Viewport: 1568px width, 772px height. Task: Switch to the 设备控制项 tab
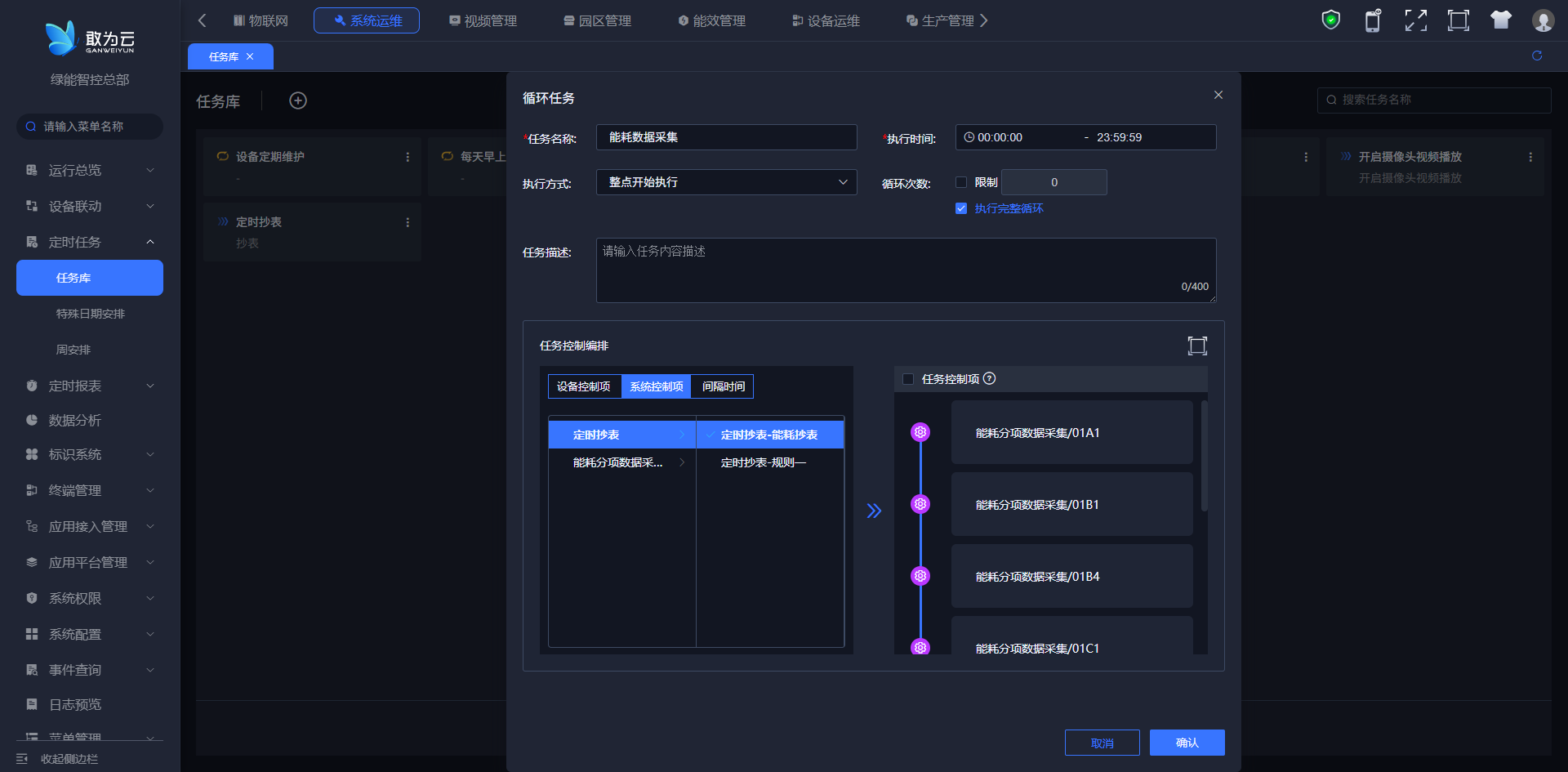pos(584,386)
